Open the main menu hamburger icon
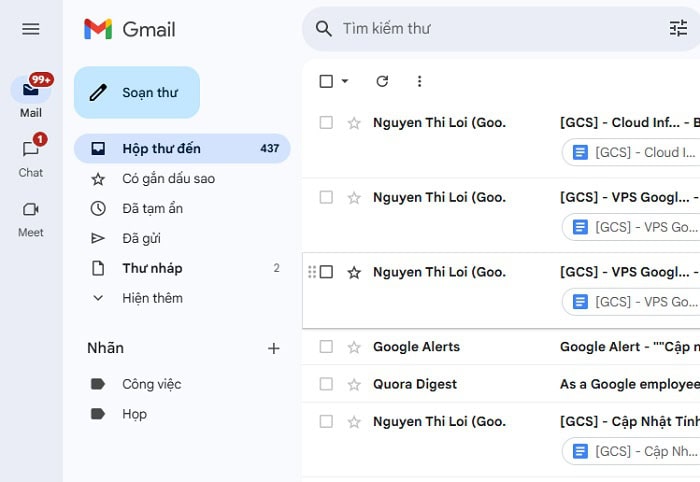This screenshot has height=482, width=700. point(31,29)
